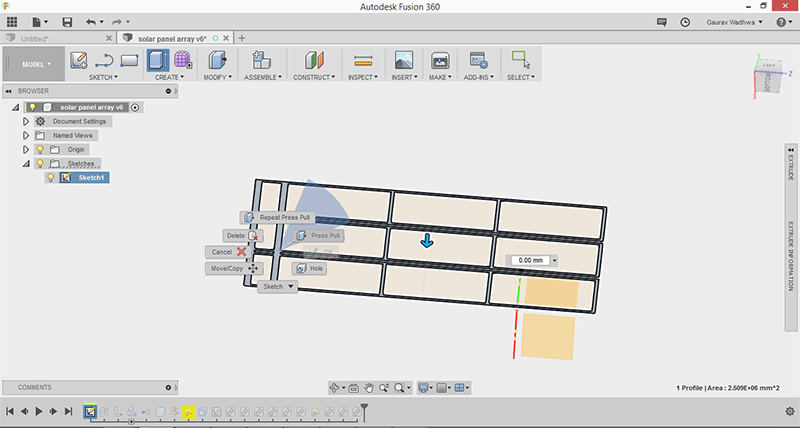Open the Data Panel grid icon
The width and height of the screenshot is (800, 428).
(12, 21)
